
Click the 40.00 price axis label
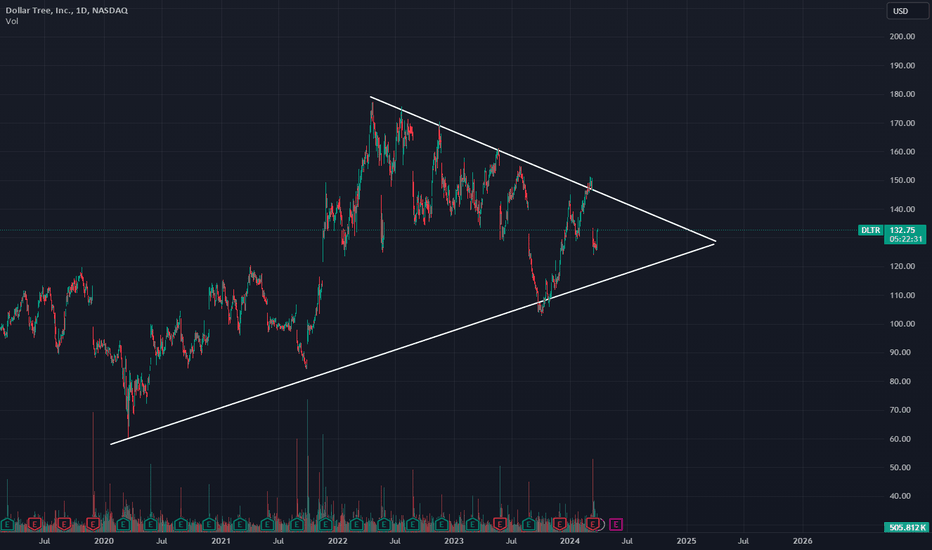point(900,496)
